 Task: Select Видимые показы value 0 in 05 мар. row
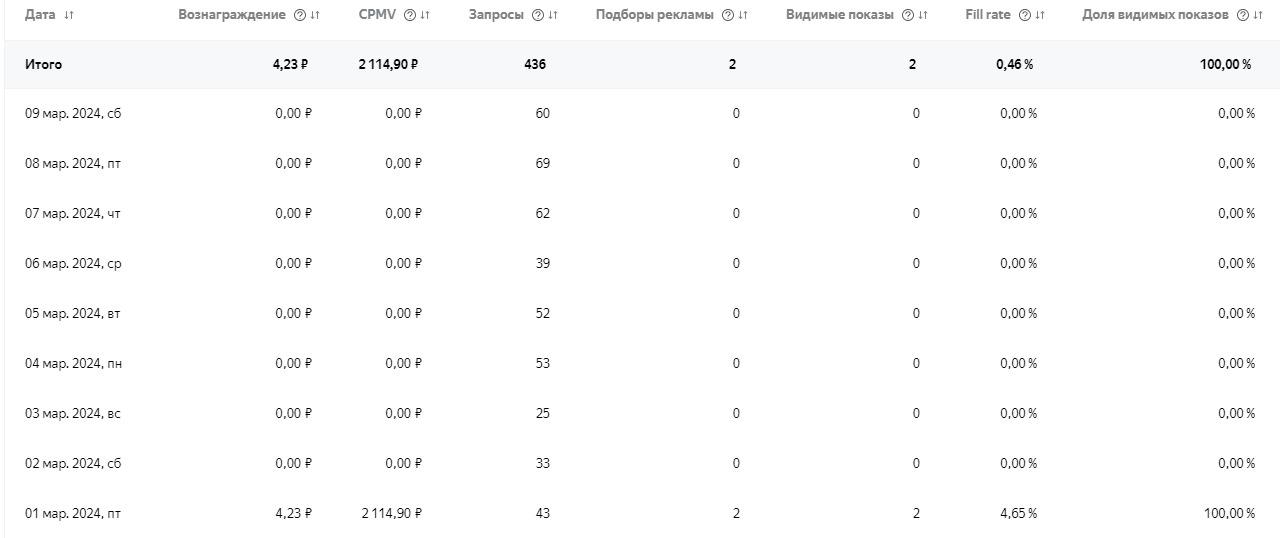point(916,314)
